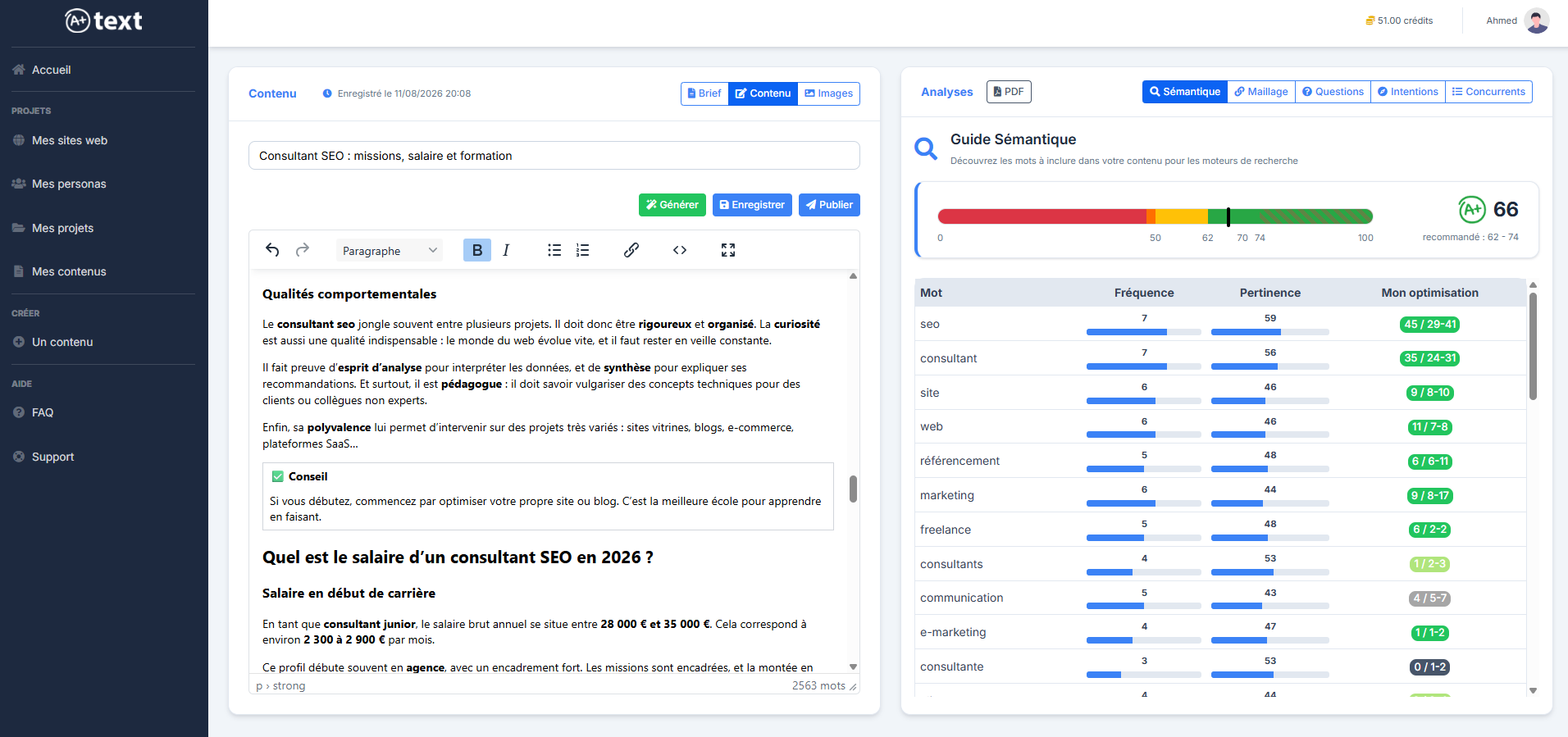Publish content with the Publier button
Image resolution: width=1568 pixels, height=737 pixels.
pos(829,205)
